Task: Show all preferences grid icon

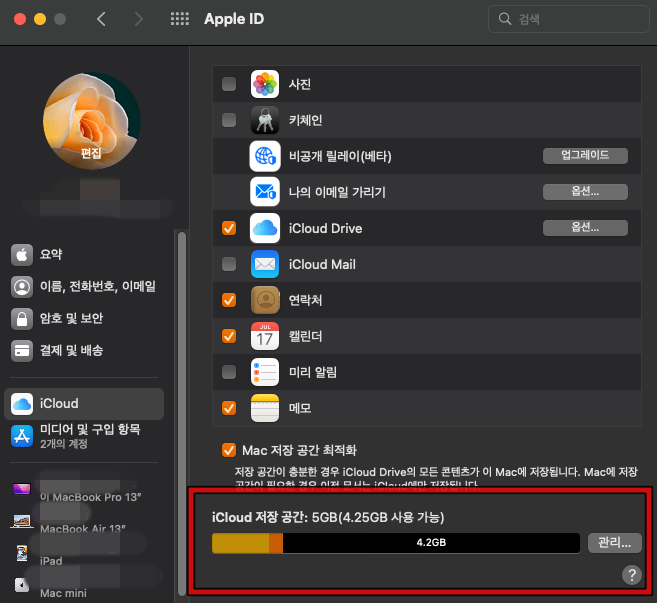Action: pyautogui.click(x=180, y=19)
